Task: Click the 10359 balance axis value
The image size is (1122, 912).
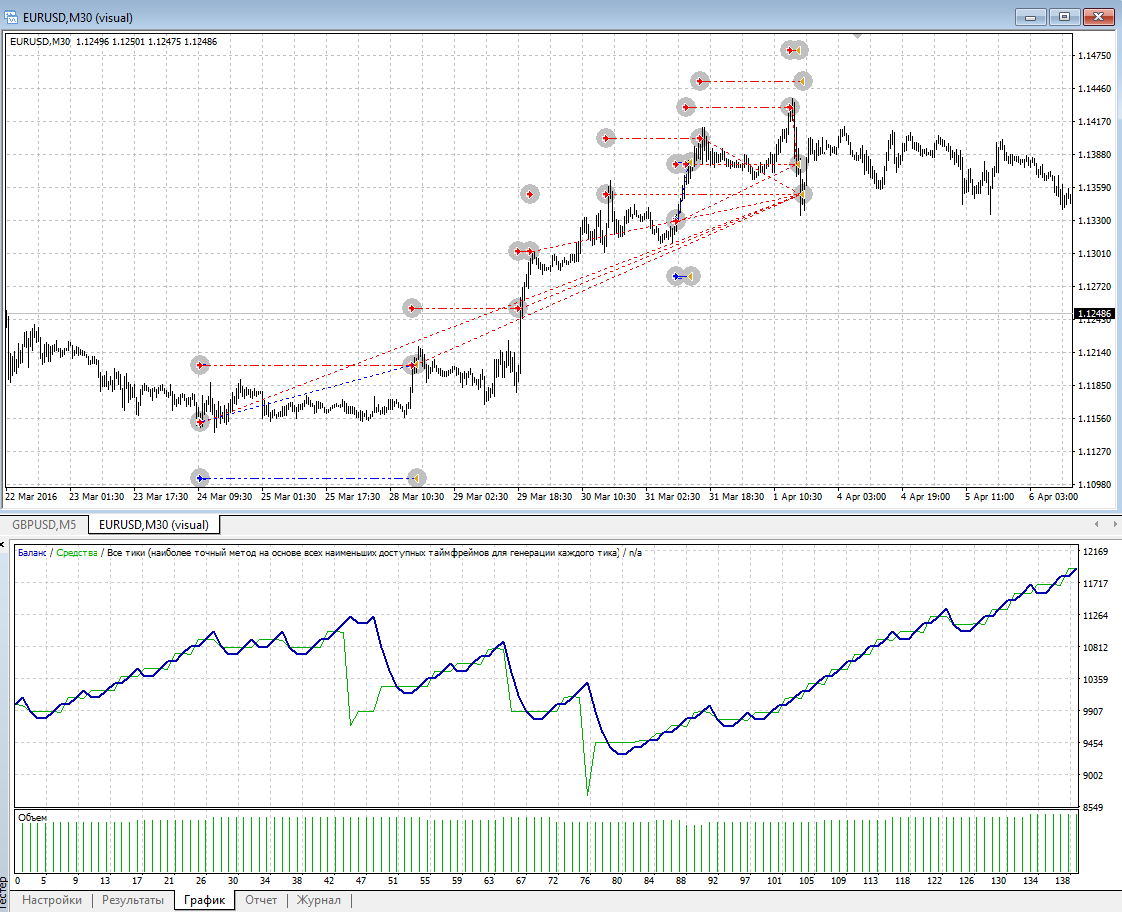Action: tap(1096, 680)
